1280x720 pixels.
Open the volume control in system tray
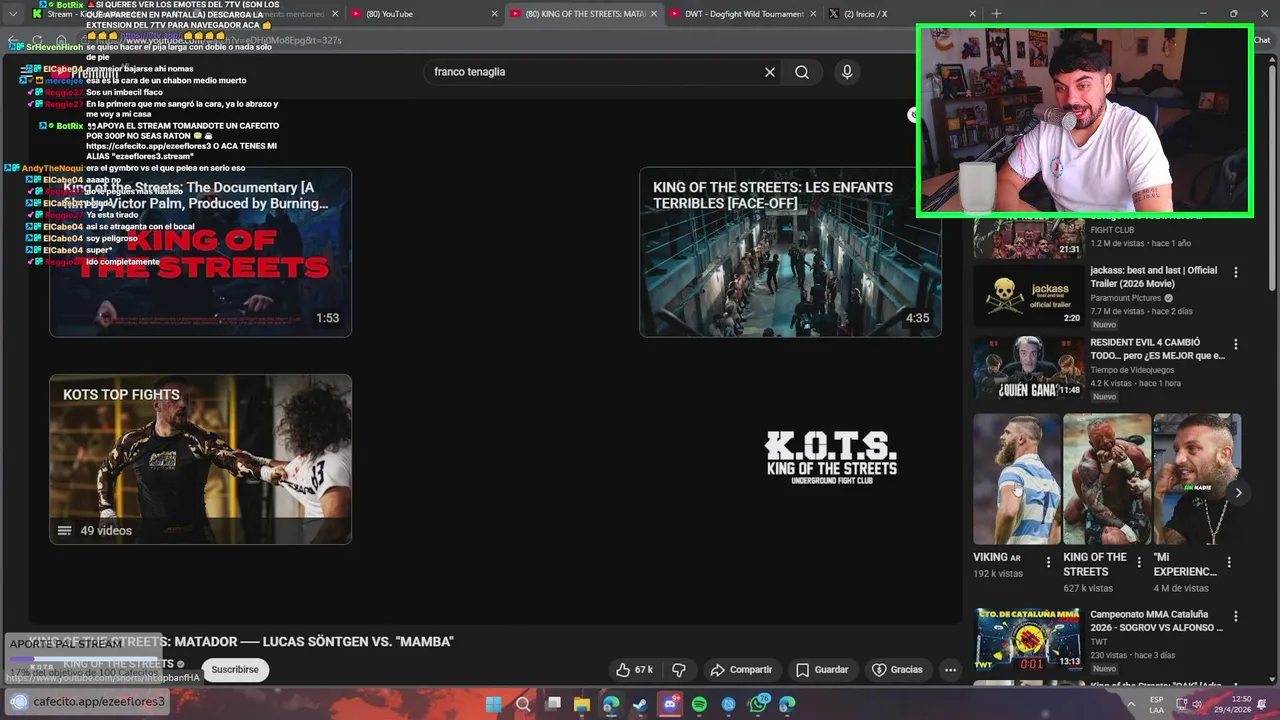1197,704
